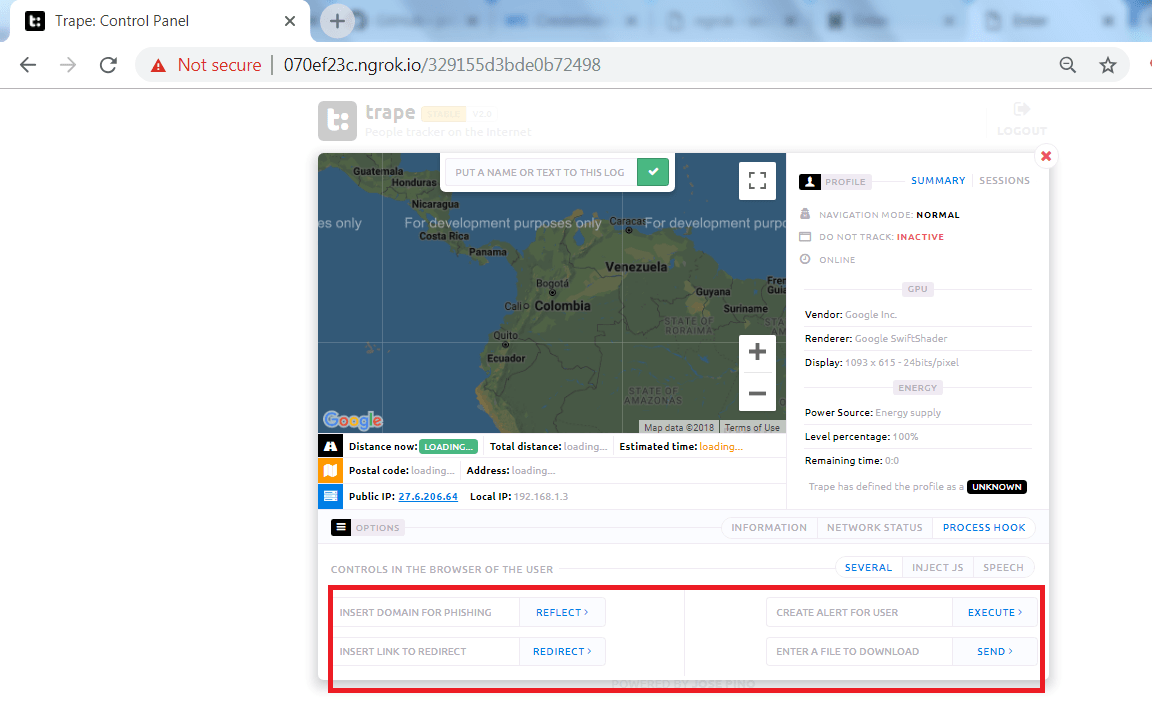Screen dimensions: 1152x704
Task: Click the blue IP address icon
Action: tap(331, 496)
